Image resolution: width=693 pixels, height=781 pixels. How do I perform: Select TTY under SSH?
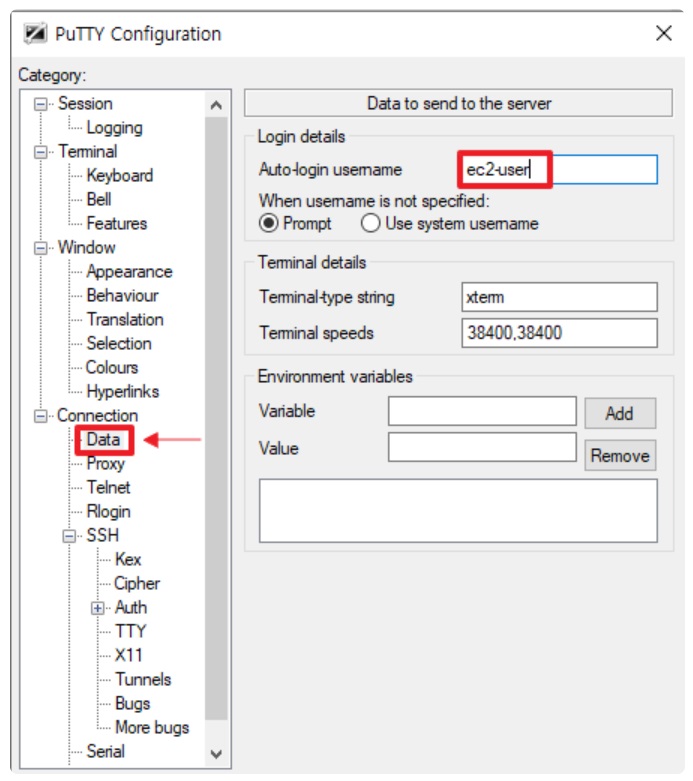click(131, 632)
